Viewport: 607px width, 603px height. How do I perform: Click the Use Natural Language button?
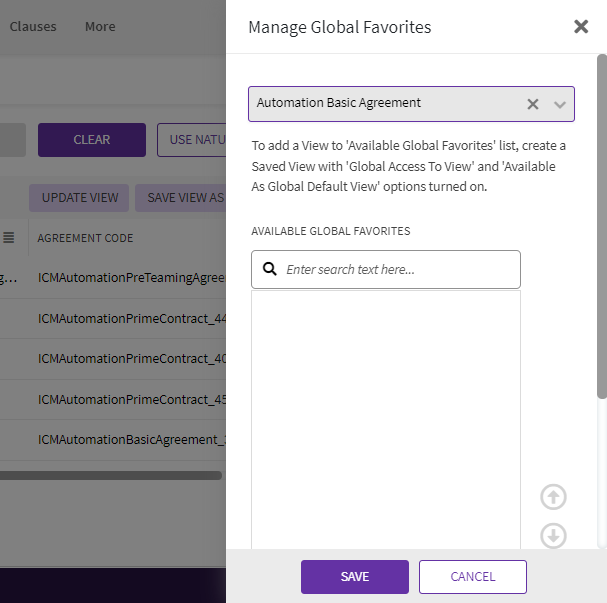click(x=192, y=140)
